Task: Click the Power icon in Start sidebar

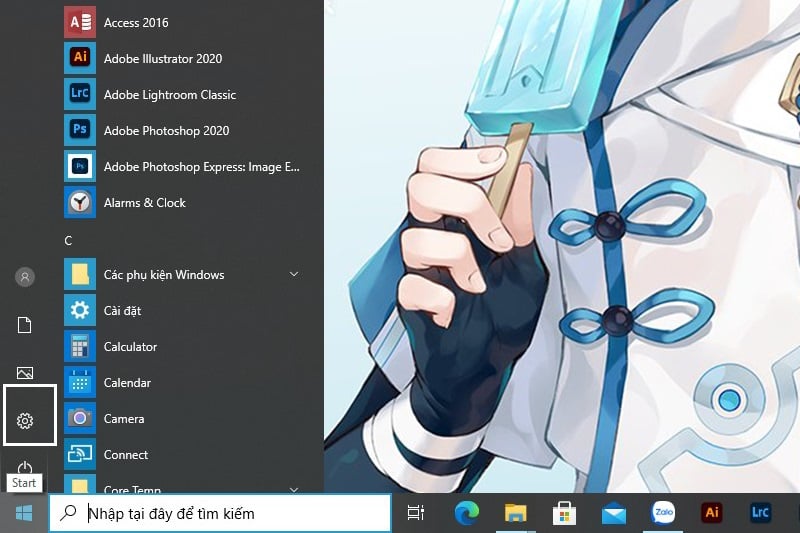Action: pyautogui.click(x=24, y=467)
